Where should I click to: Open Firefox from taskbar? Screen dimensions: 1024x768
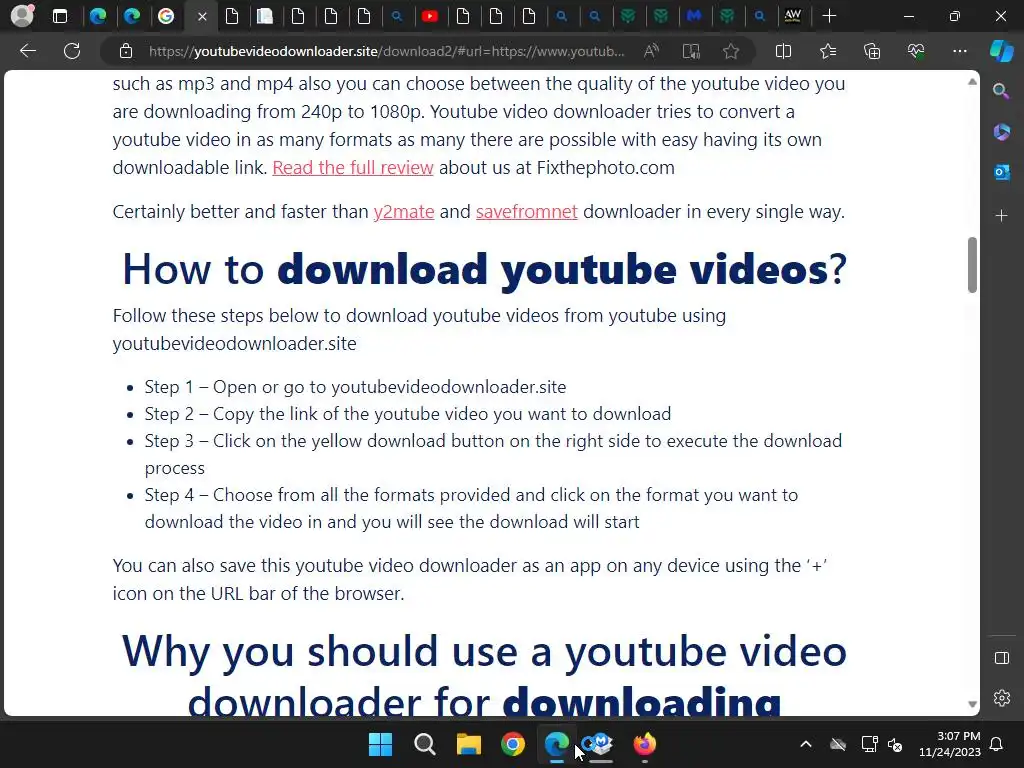[x=645, y=744]
